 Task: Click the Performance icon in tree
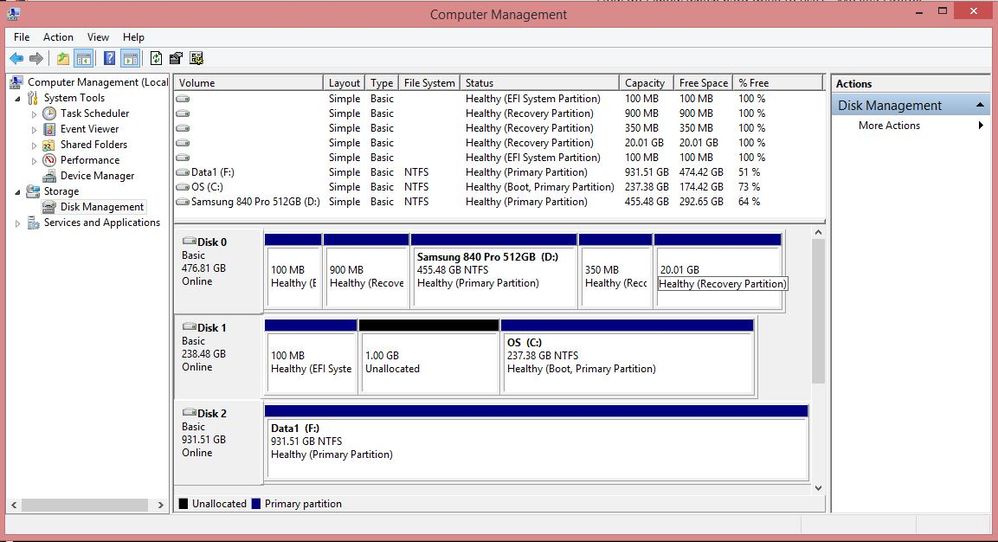[50, 160]
